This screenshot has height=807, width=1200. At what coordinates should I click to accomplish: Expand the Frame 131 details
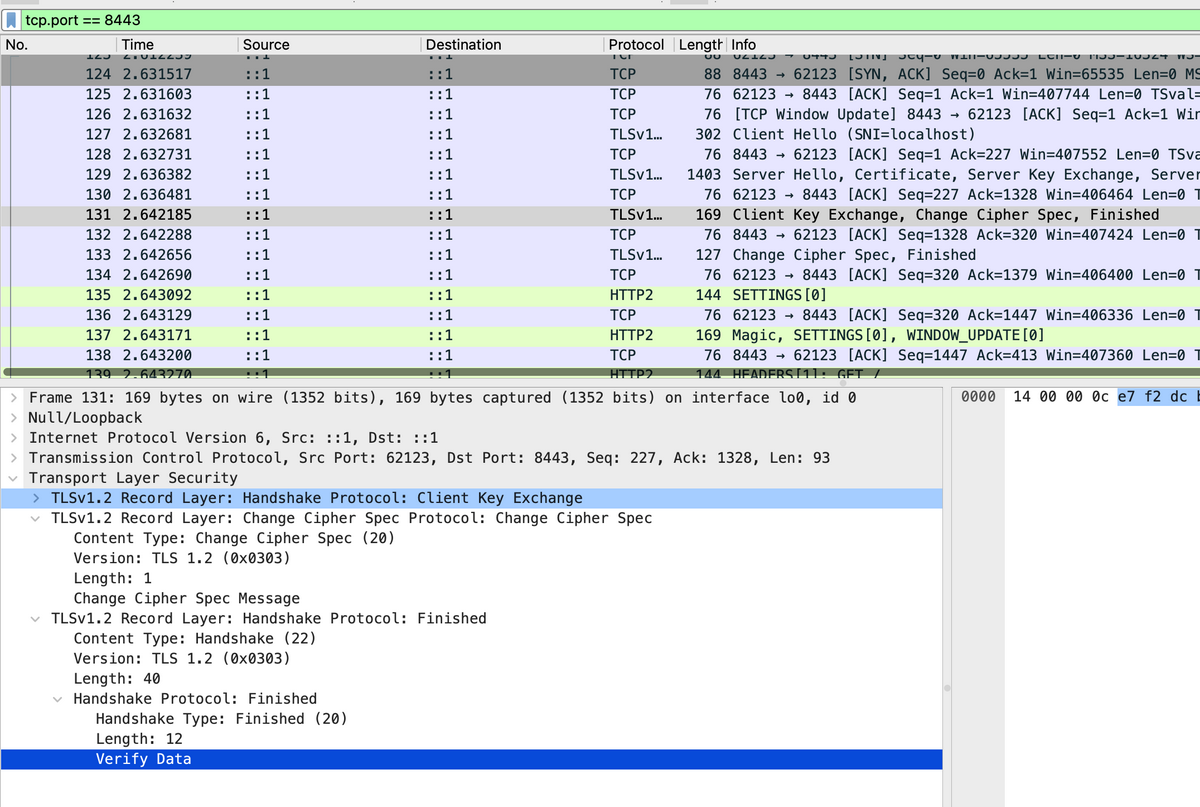14,397
